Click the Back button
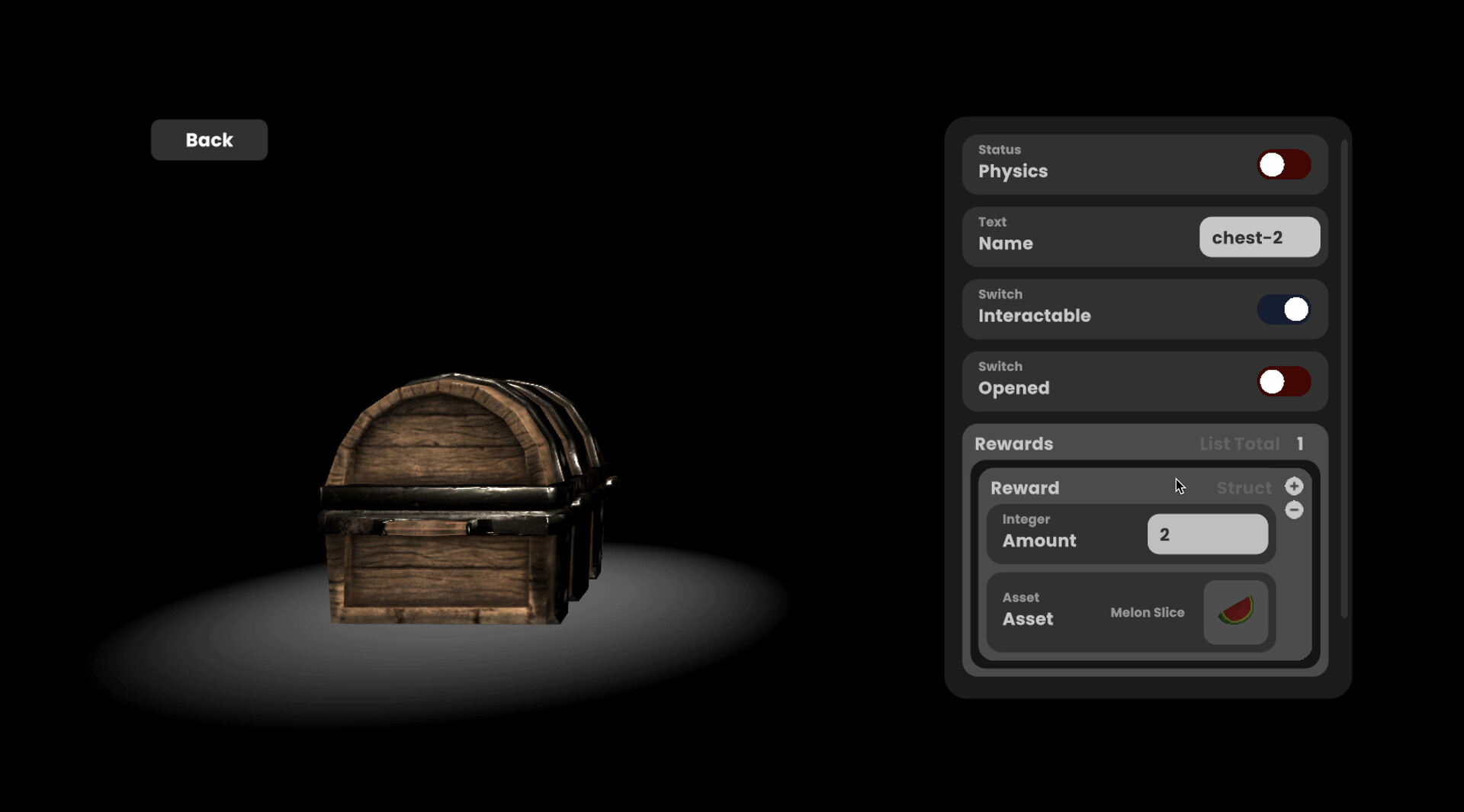 coord(208,140)
